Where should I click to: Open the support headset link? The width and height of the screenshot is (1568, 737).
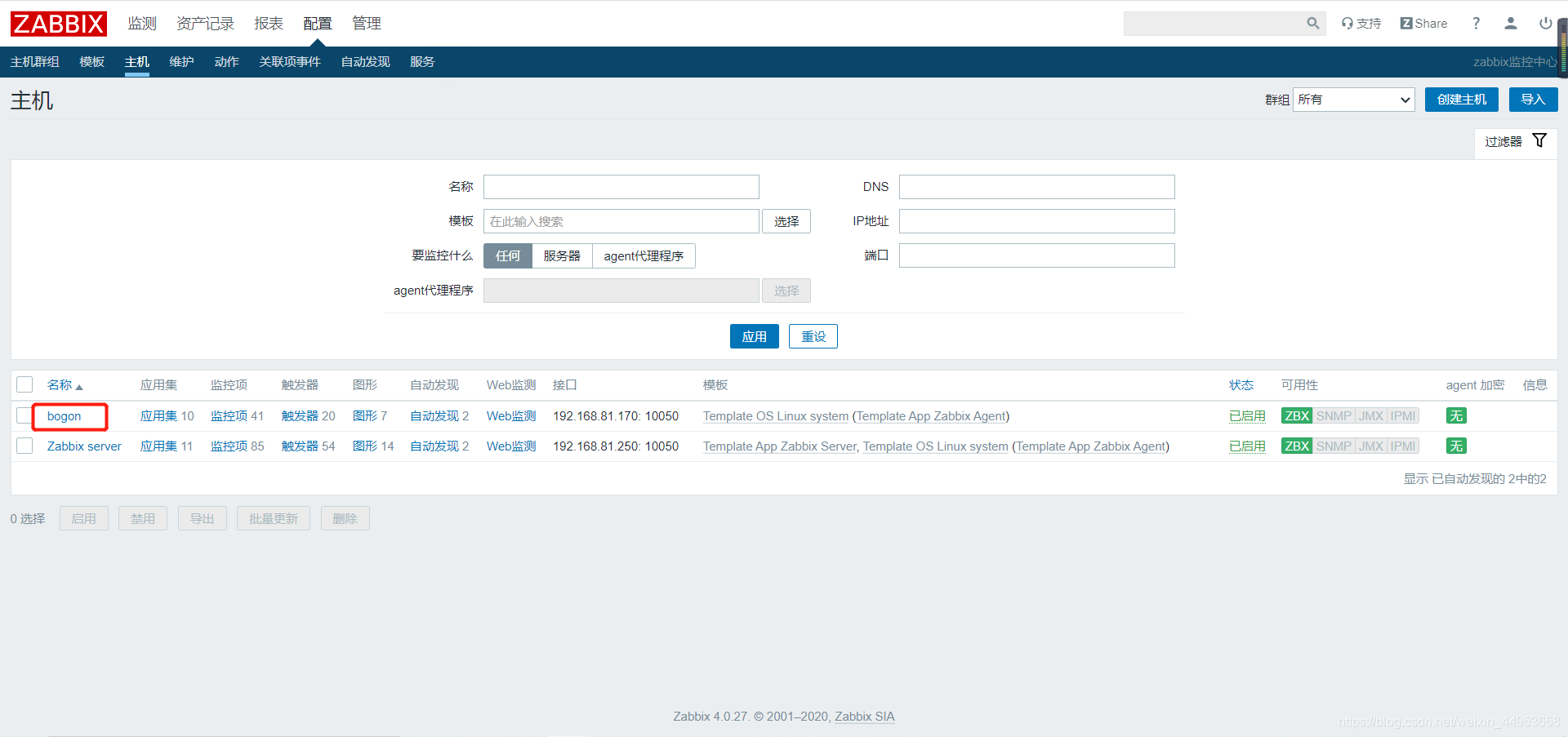click(1361, 24)
